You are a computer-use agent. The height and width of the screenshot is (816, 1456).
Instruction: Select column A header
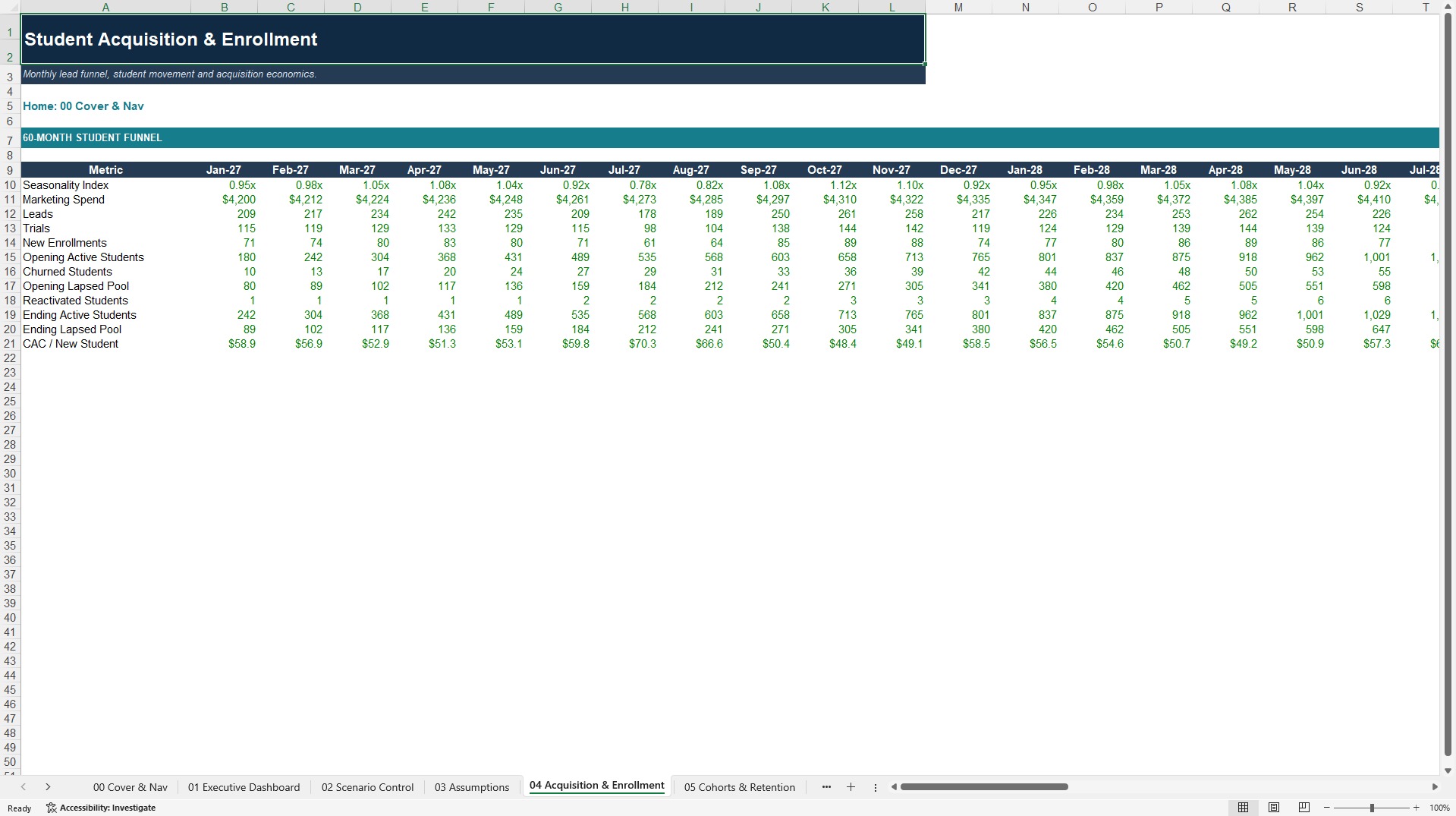coord(105,7)
